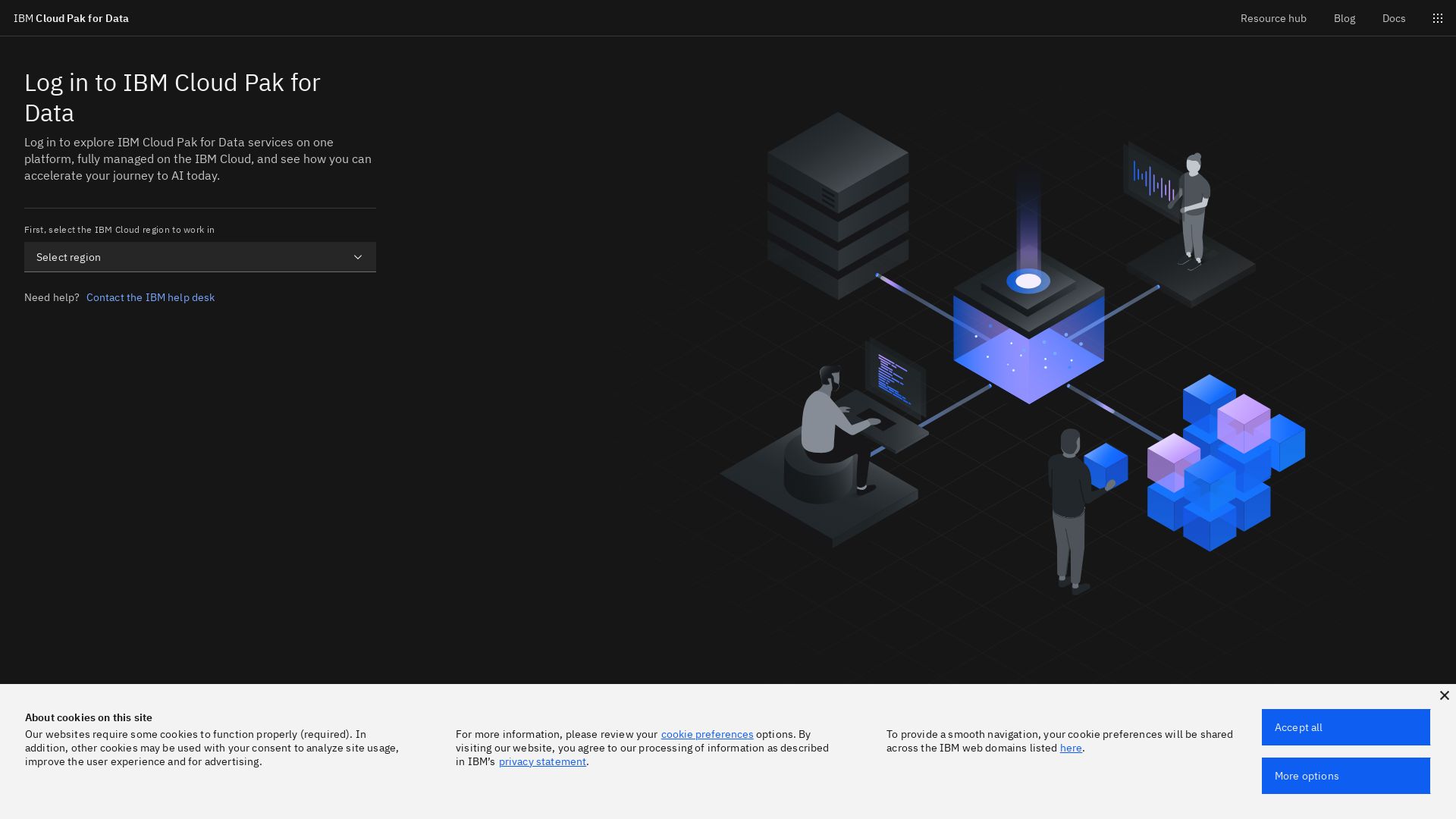The image size is (1456, 819).
Task: Click IBM Cloud Pak for Data logo
Action: 71,18
